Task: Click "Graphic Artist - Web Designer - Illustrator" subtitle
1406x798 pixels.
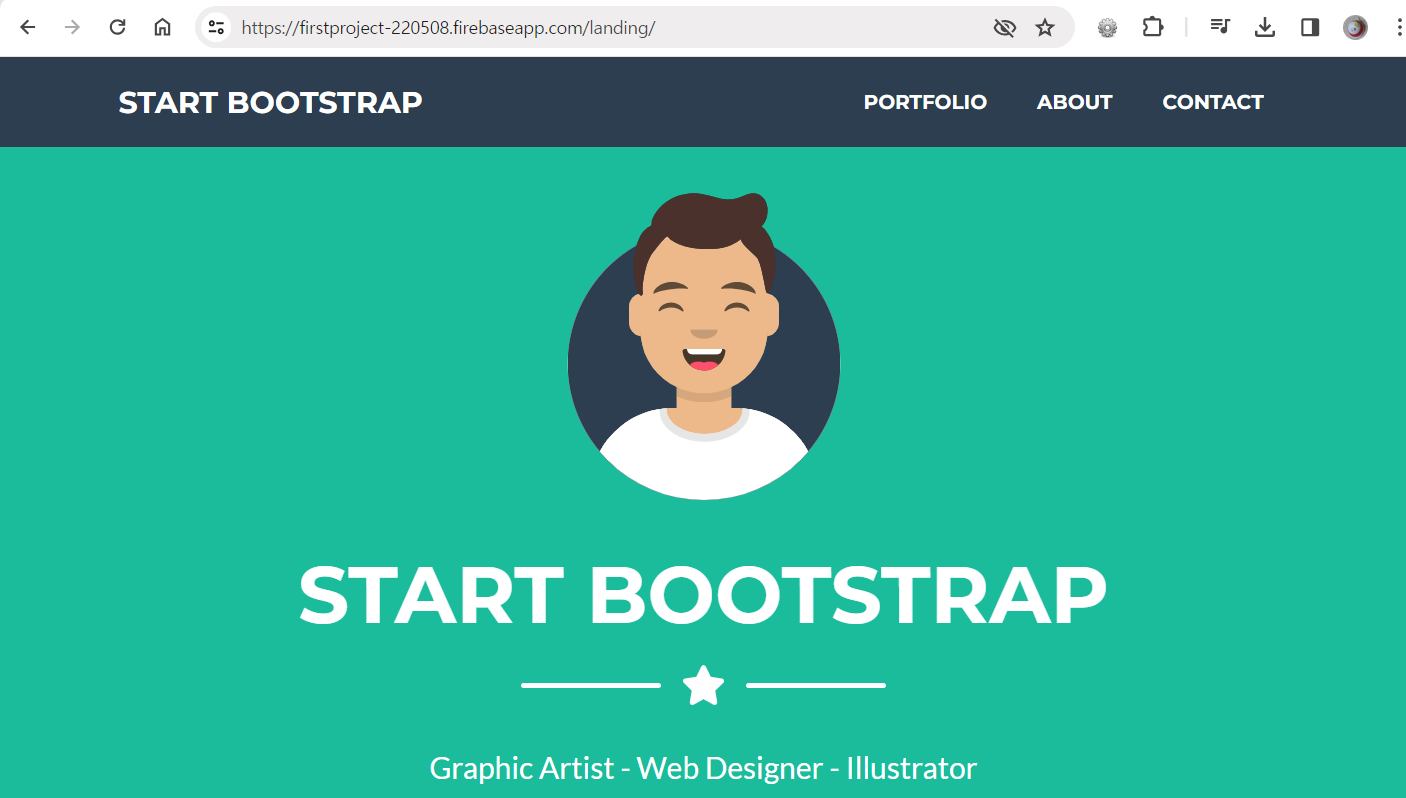Action: pos(703,768)
